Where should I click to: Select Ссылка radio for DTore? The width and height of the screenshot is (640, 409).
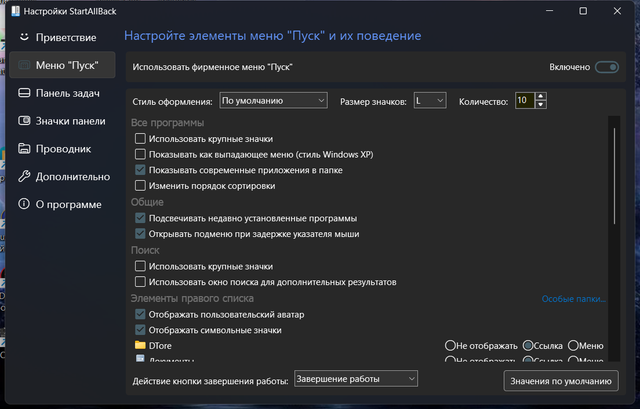pos(528,345)
